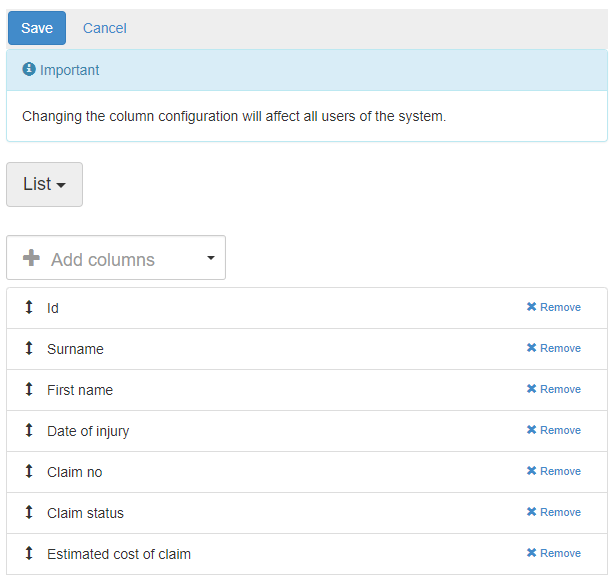The width and height of the screenshot is (613, 585).
Task: Click the reorder arrow for Date of injury
Action: tap(29, 430)
